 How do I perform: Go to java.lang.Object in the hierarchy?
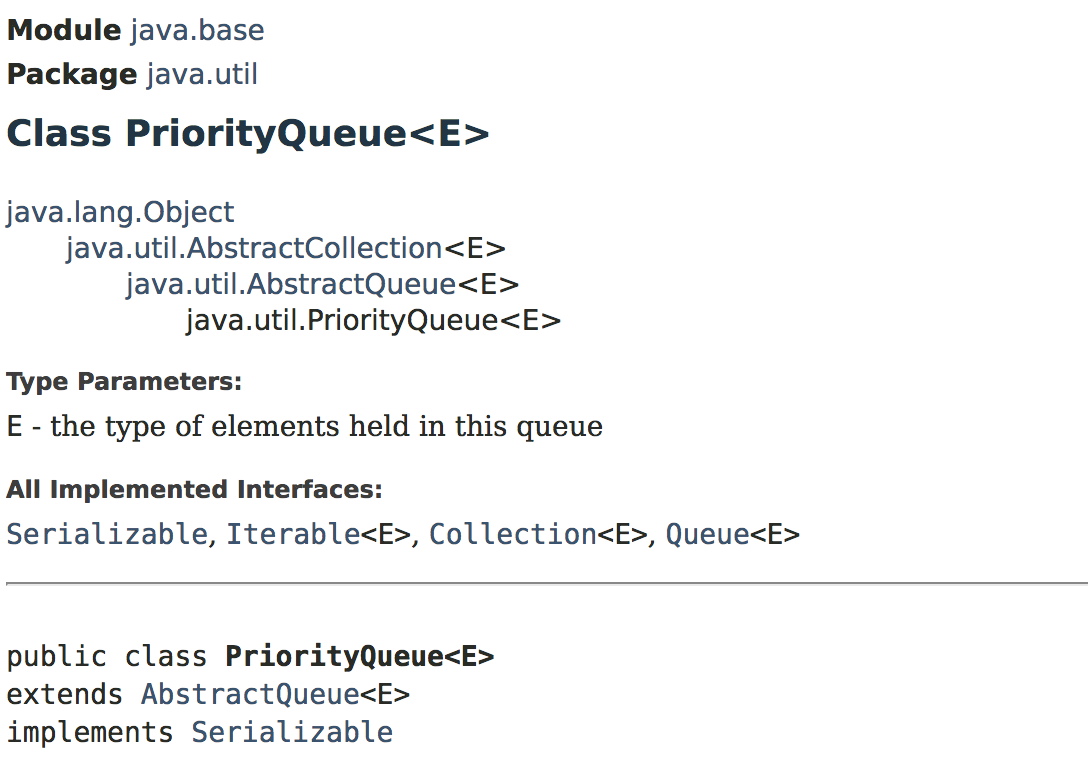tap(120, 212)
